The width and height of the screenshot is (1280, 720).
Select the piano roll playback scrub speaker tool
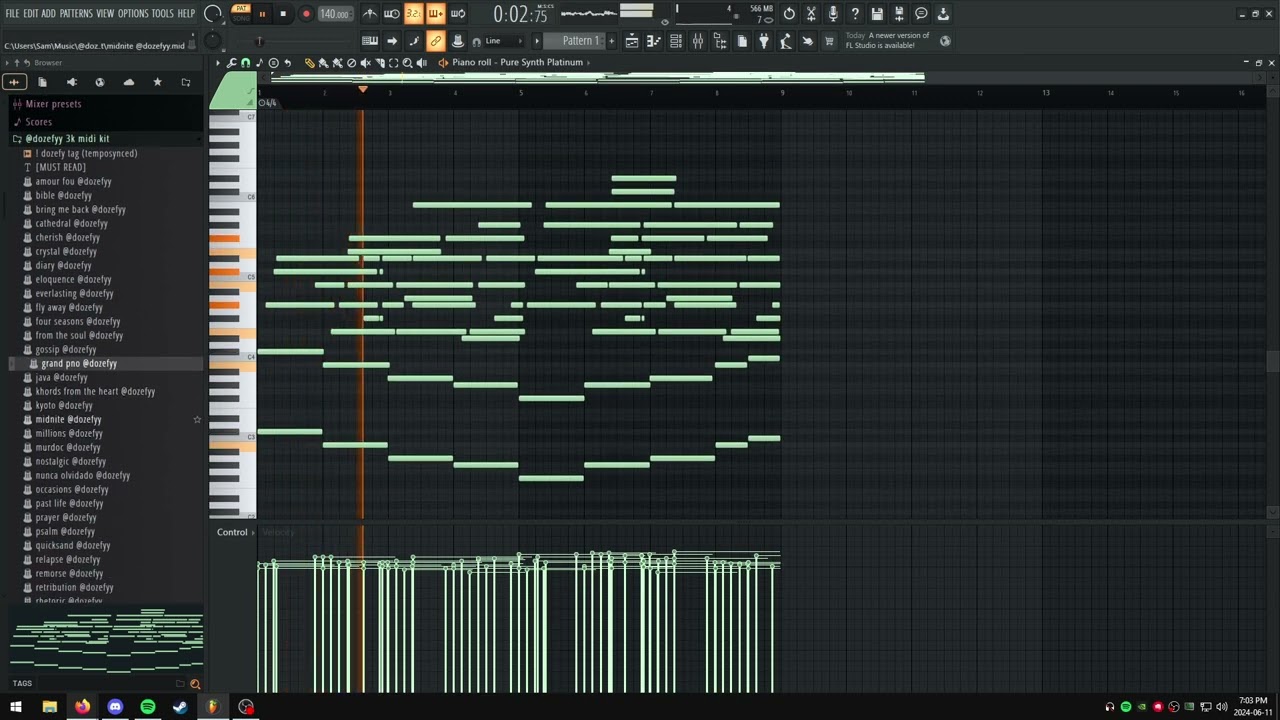(x=421, y=63)
